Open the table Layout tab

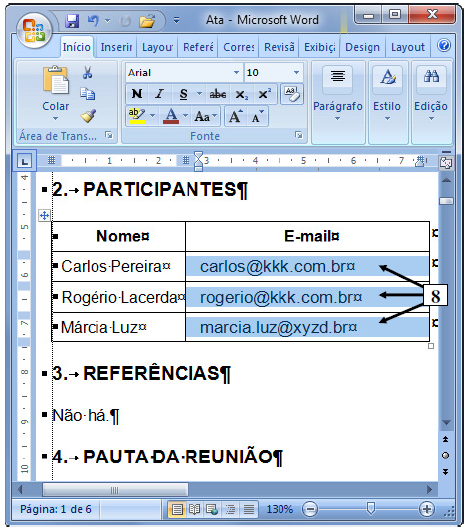[408, 47]
